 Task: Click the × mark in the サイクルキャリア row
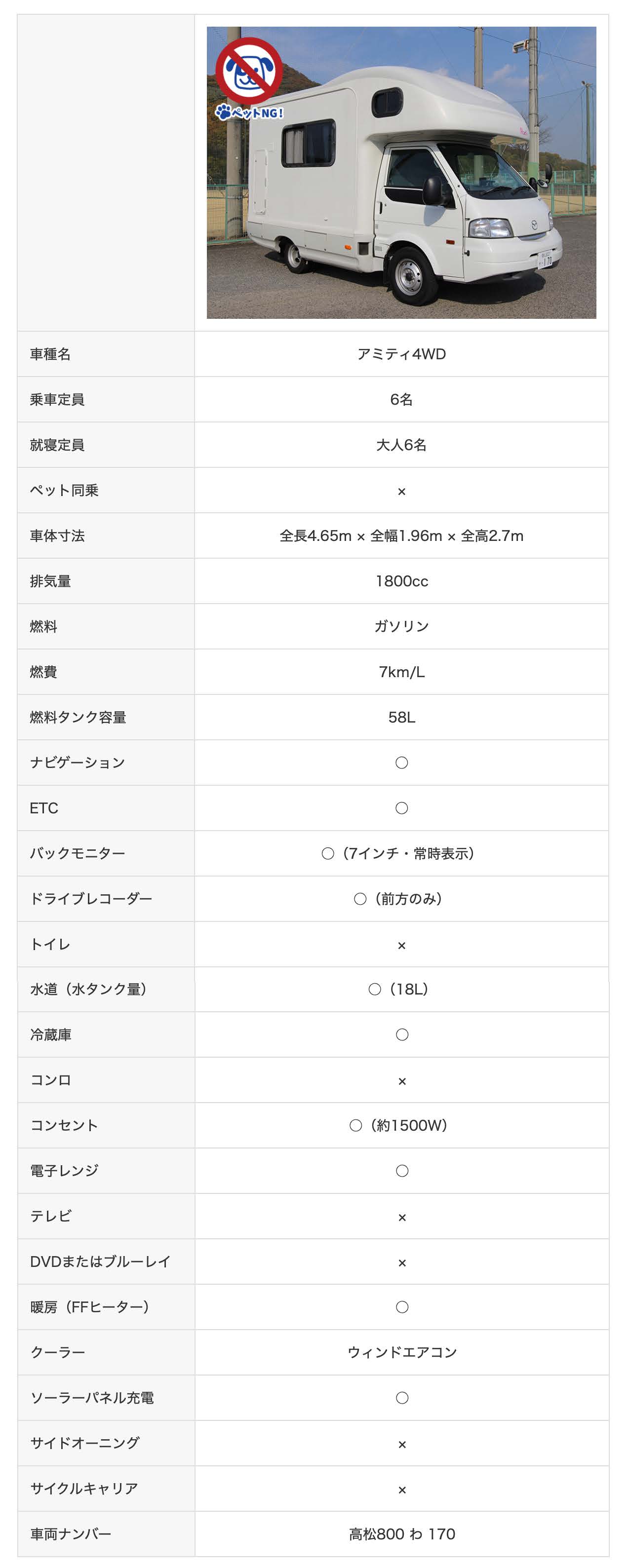coord(402,1490)
